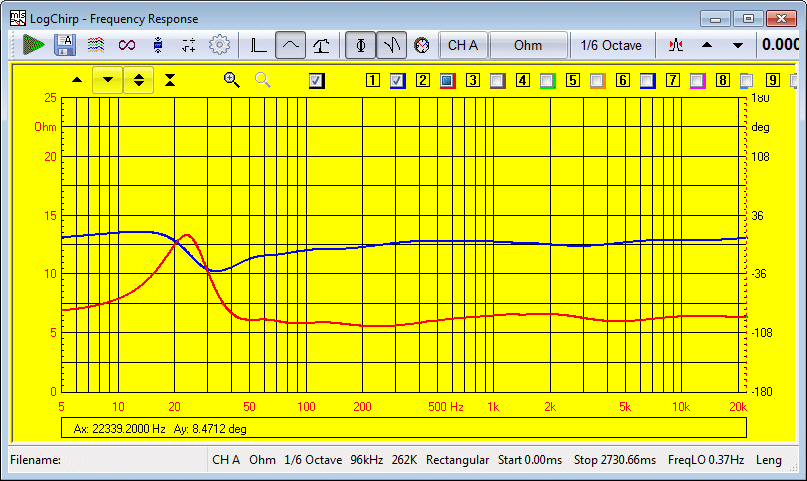Image resolution: width=807 pixels, height=481 pixels.
Task: Click the '262K' entry in status bar
Action: (x=404, y=460)
